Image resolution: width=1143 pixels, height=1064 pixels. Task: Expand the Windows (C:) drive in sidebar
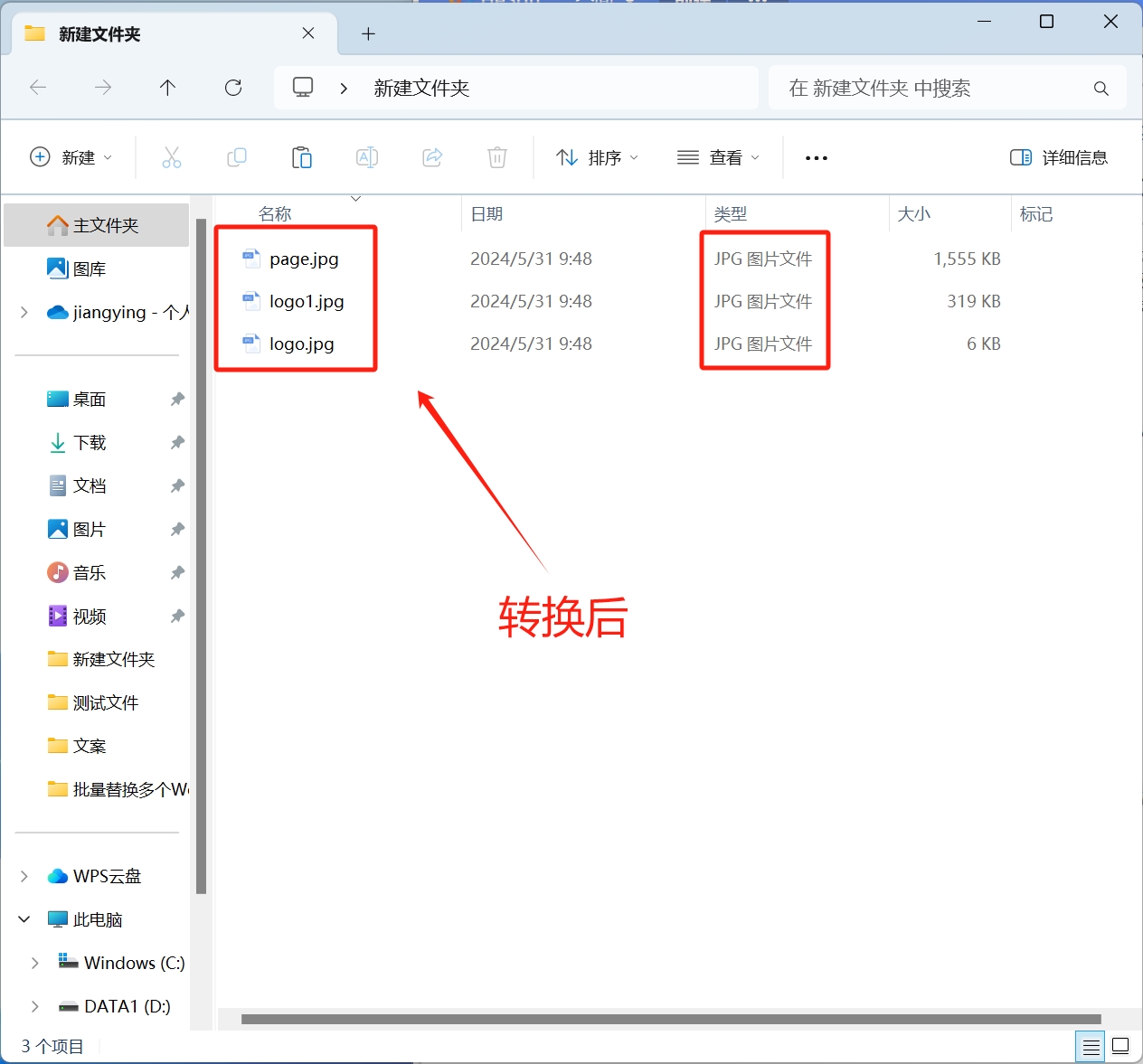click(x=35, y=963)
